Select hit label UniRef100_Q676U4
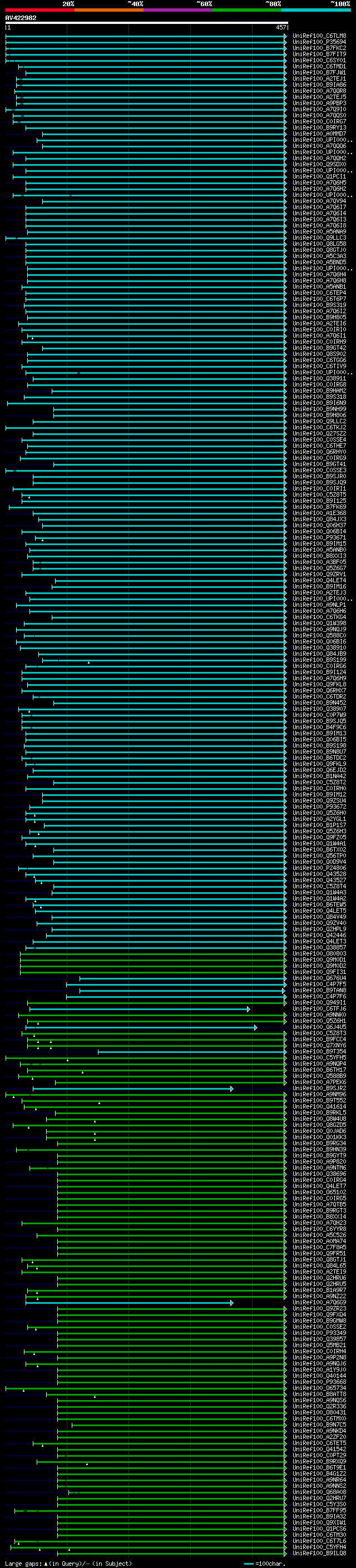The height and width of the screenshot is (1568, 356). [x=319, y=978]
